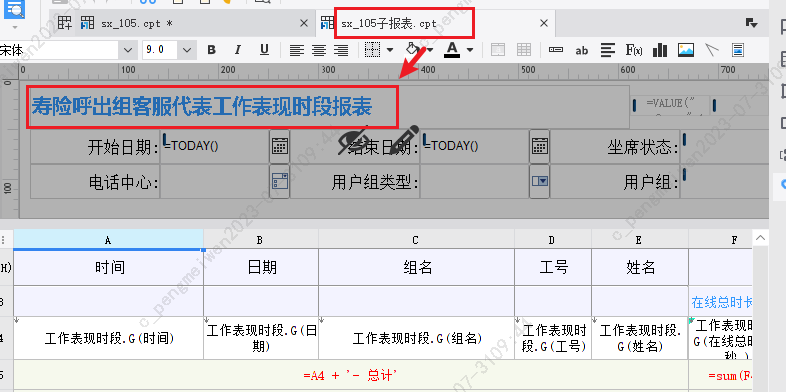The height and width of the screenshot is (392, 786).
Task: Click the 电话中心 input field
Action: click(215, 181)
